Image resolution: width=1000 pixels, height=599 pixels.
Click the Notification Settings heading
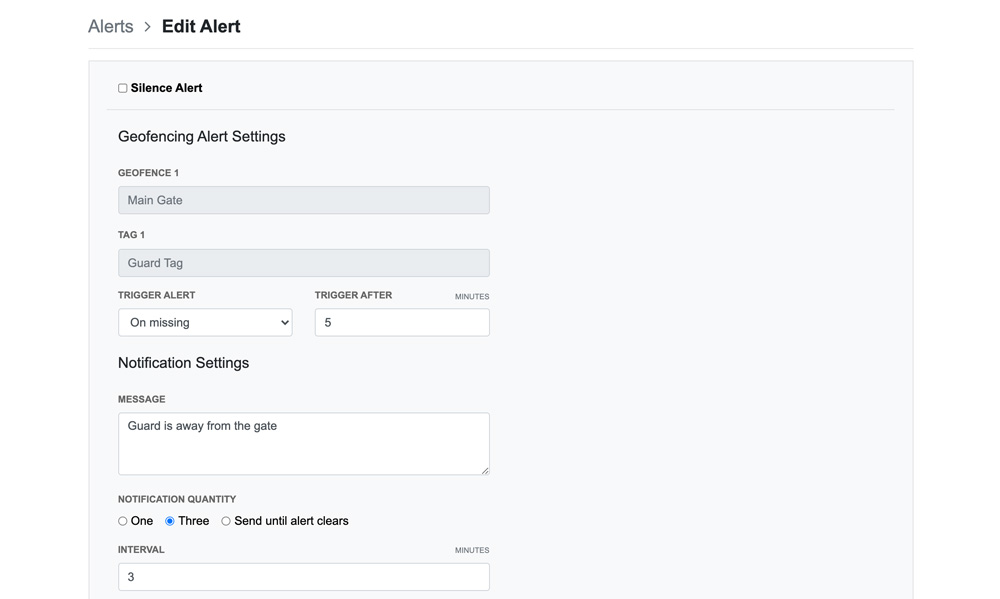pyautogui.click(x=184, y=363)
